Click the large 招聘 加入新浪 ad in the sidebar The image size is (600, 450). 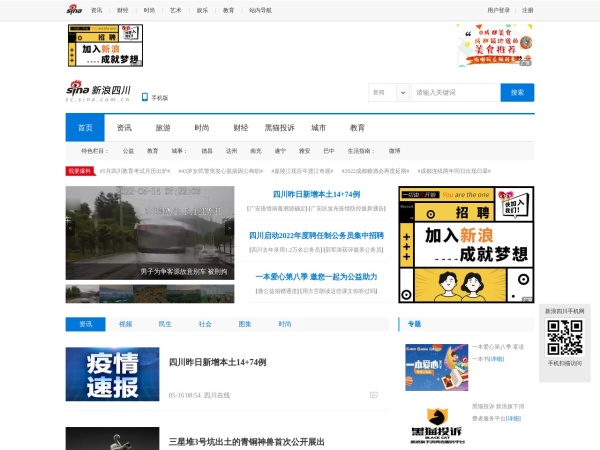[466, 245]
